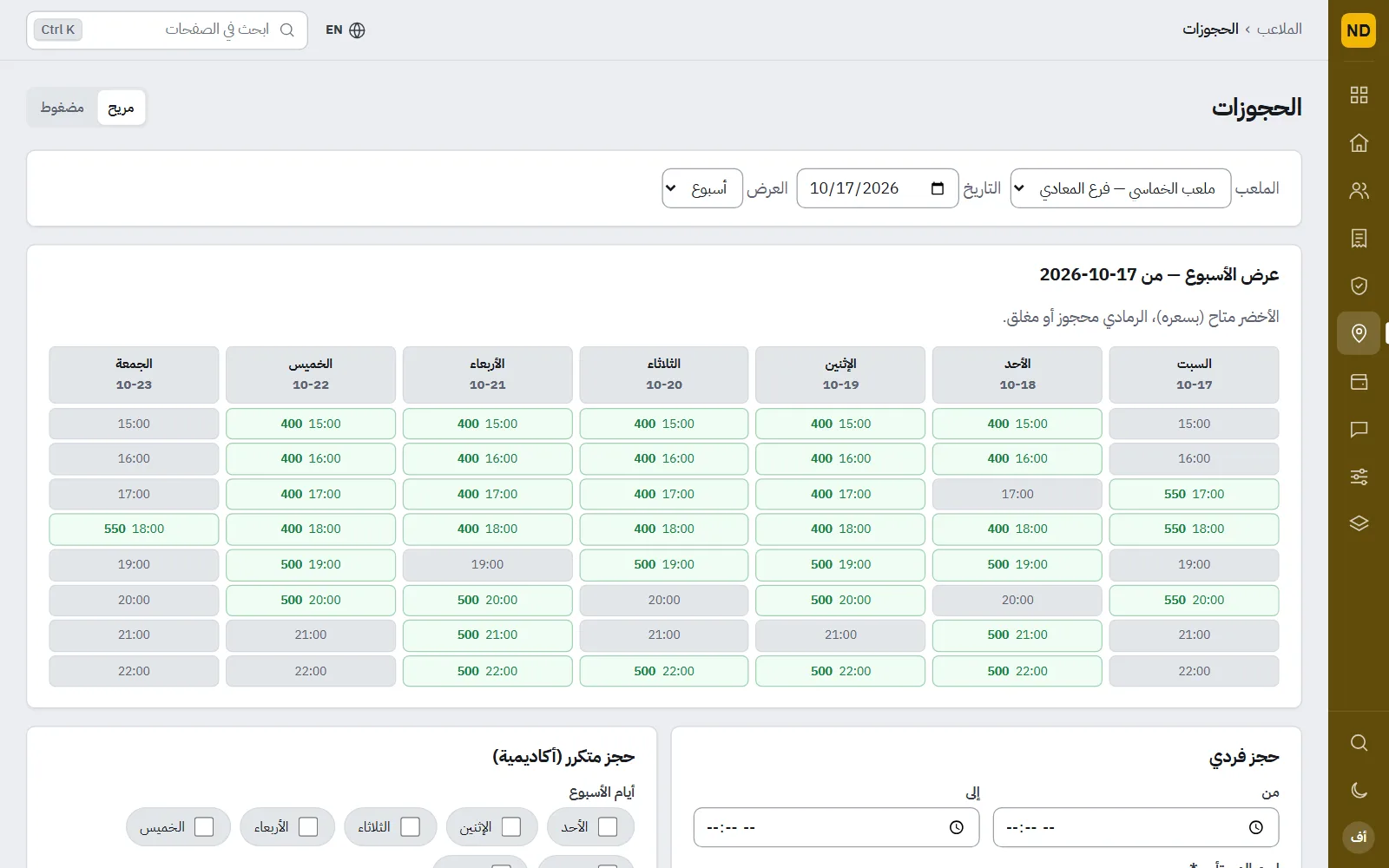Open the chat message icon in sidebar
This screenshot has height=868, width=1389.
(1359, 429)
